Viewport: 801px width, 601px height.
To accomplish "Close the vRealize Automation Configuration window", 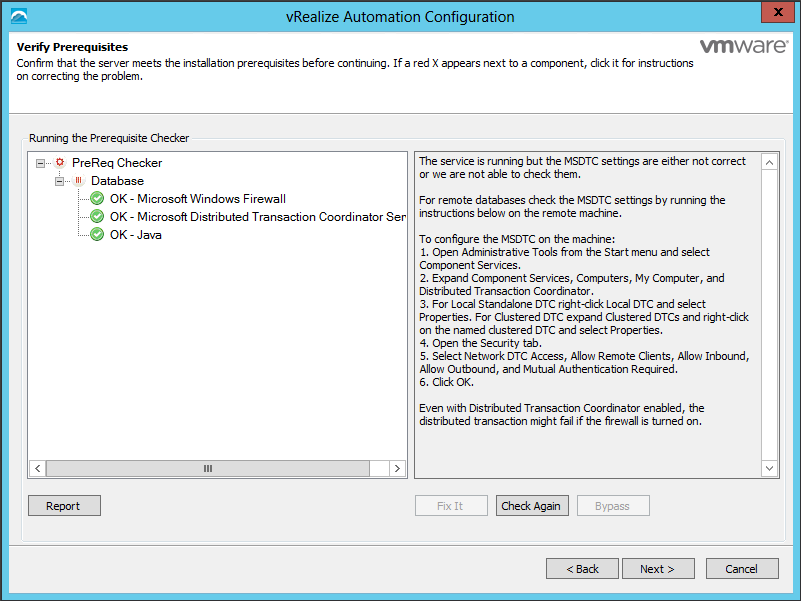I will pyautogui.click(x=778, y=12).
